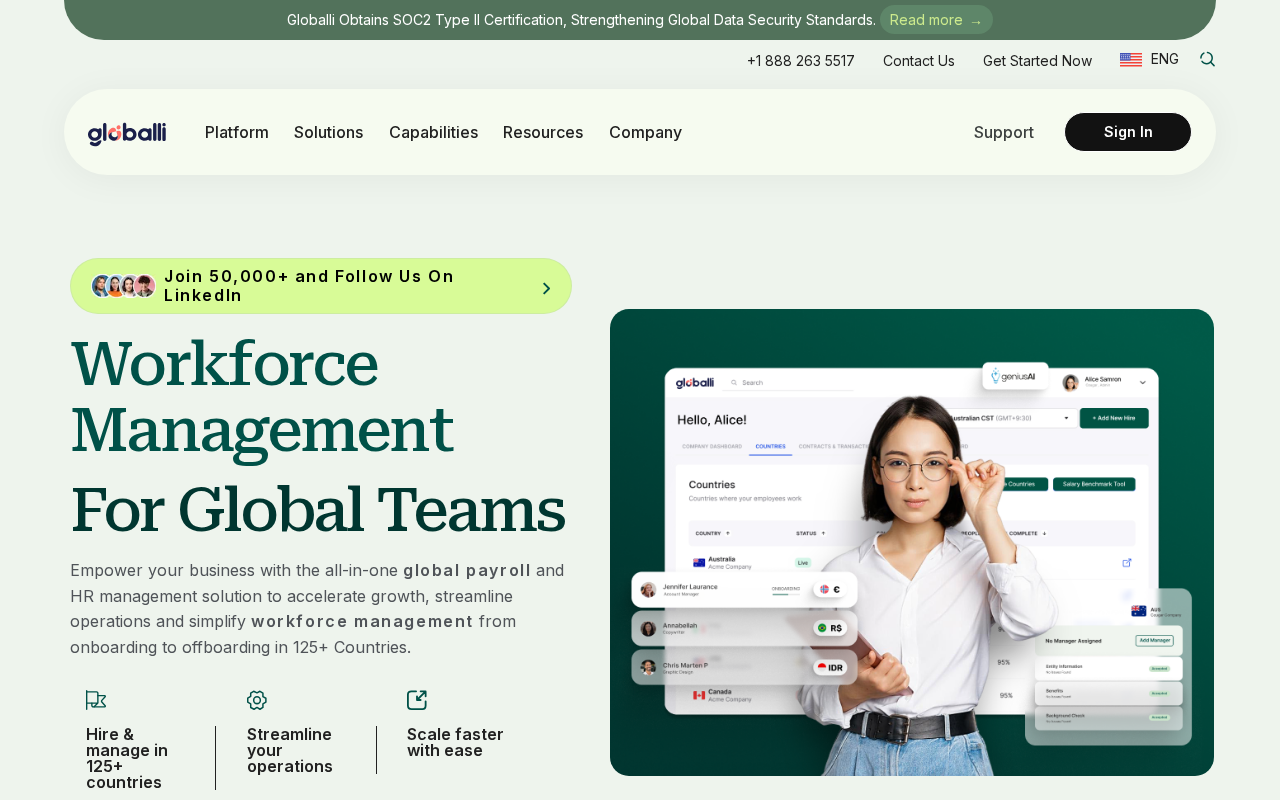
Task: Open the Platform menu
Action: (237, 132)
